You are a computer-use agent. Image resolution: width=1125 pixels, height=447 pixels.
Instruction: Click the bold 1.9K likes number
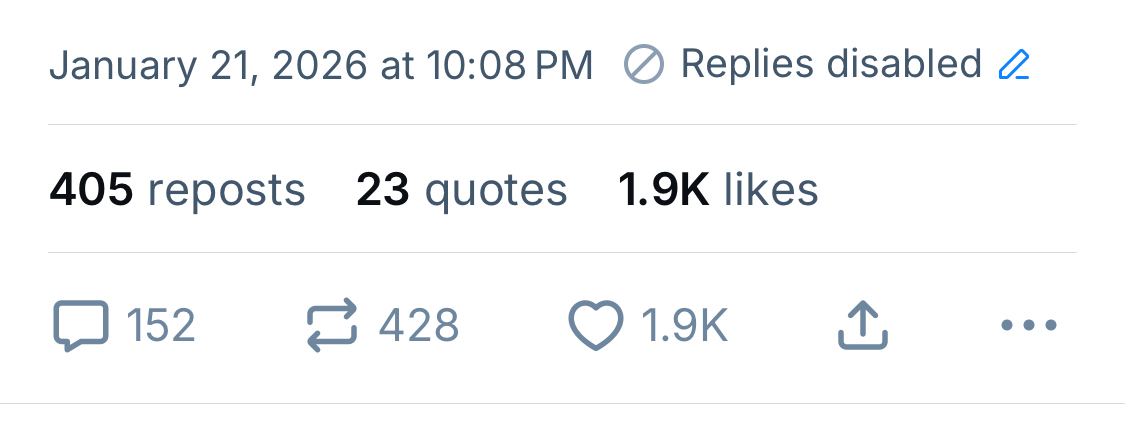pyautogui.click(x=664, y=190)
